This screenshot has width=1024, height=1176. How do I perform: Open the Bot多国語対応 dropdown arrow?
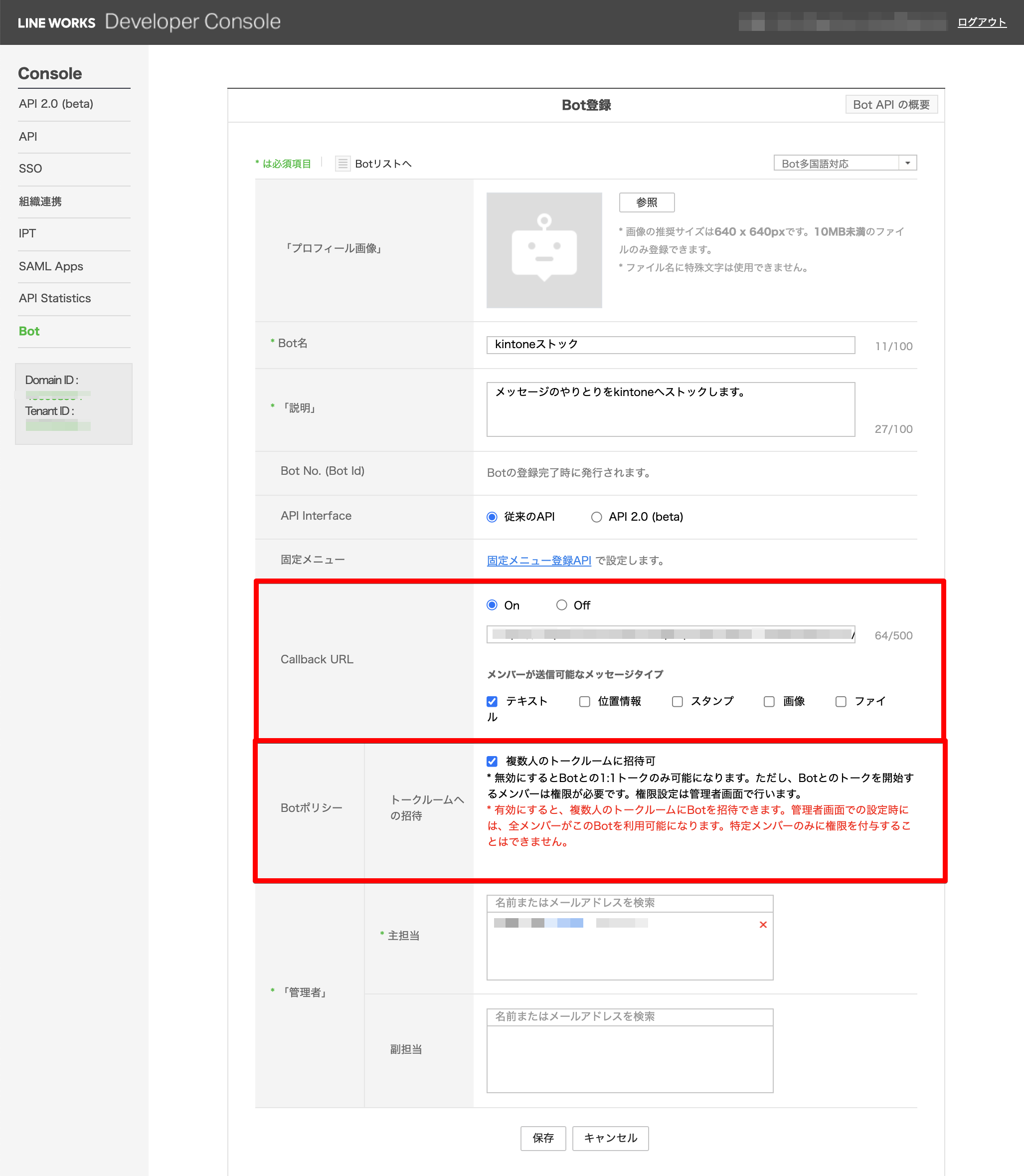[907, 163]
